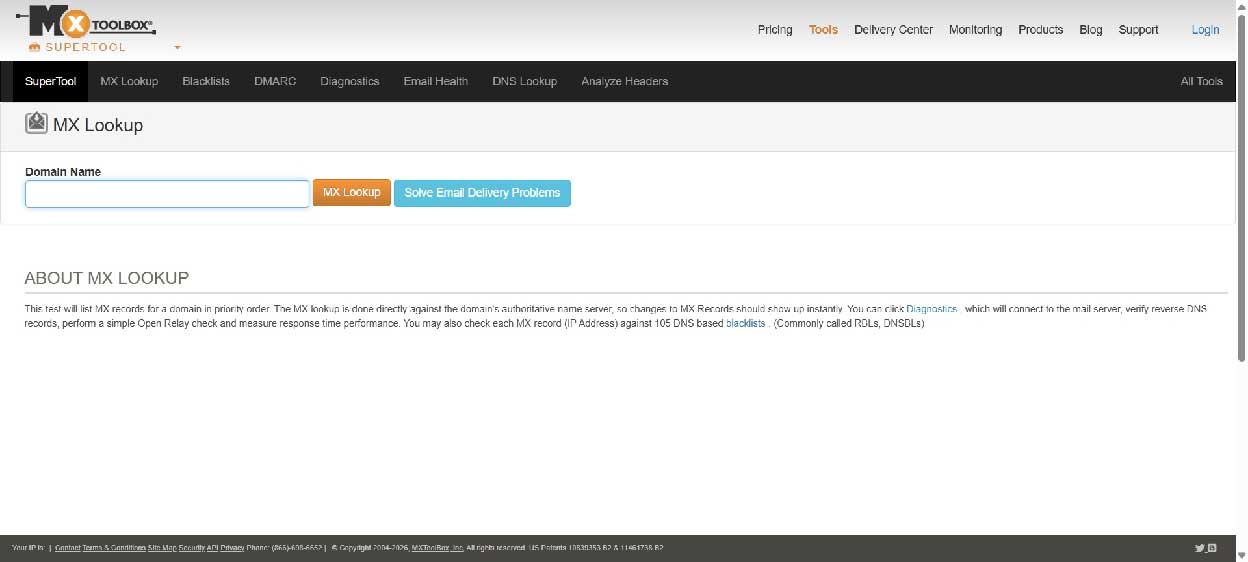Follow the Diagnostics link in description
Viewport: 1248px width, 562px height.
pos(931,310)
